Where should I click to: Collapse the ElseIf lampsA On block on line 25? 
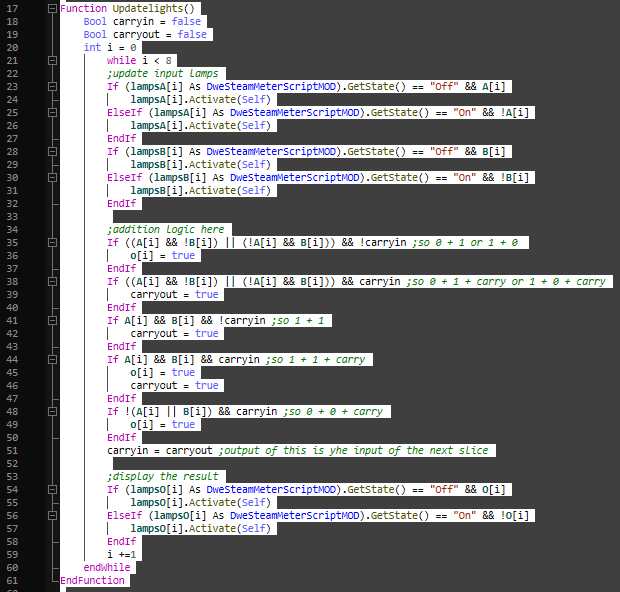coord(52,113)
